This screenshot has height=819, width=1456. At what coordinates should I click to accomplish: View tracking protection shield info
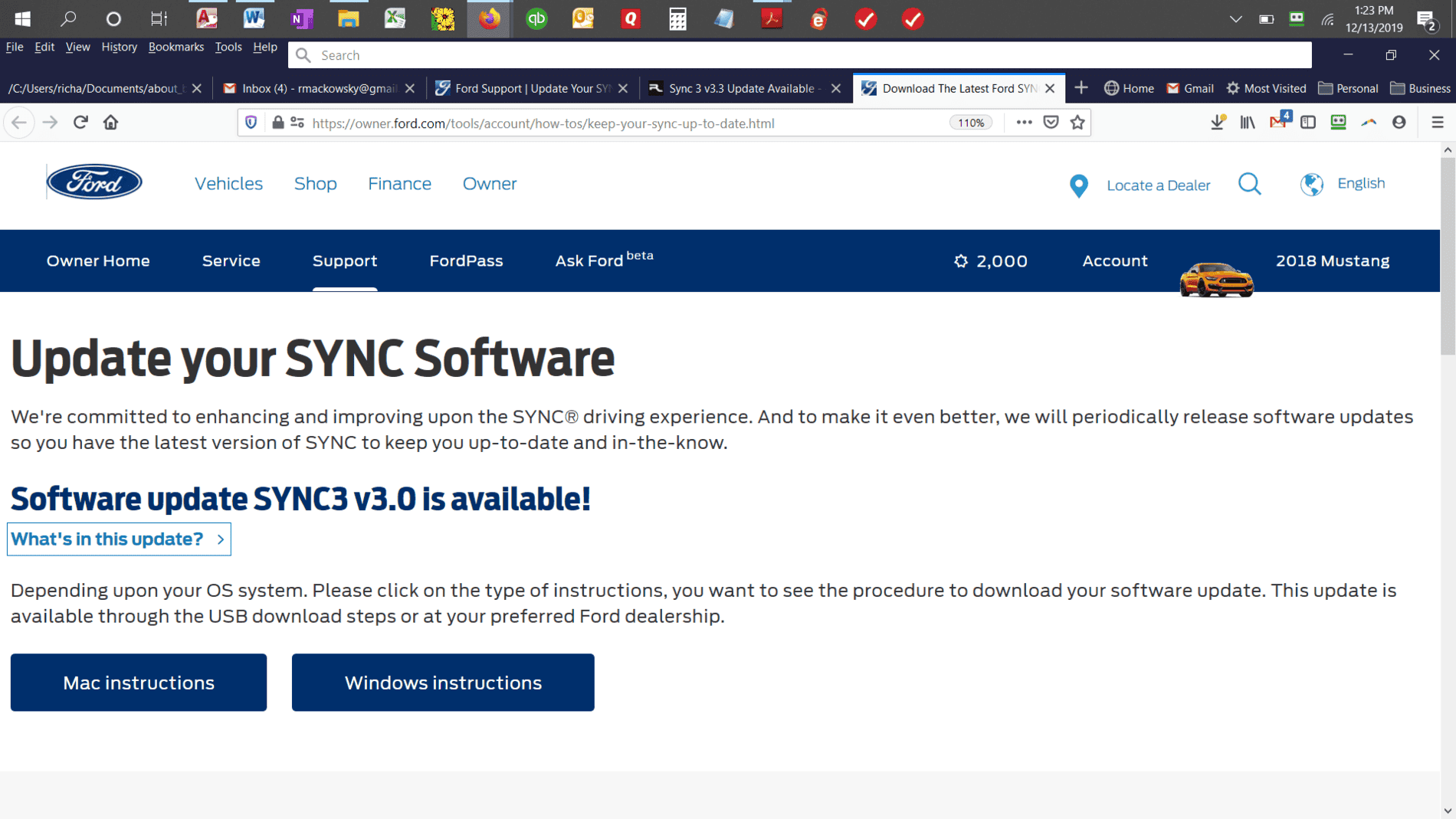(x=251, y=123)
